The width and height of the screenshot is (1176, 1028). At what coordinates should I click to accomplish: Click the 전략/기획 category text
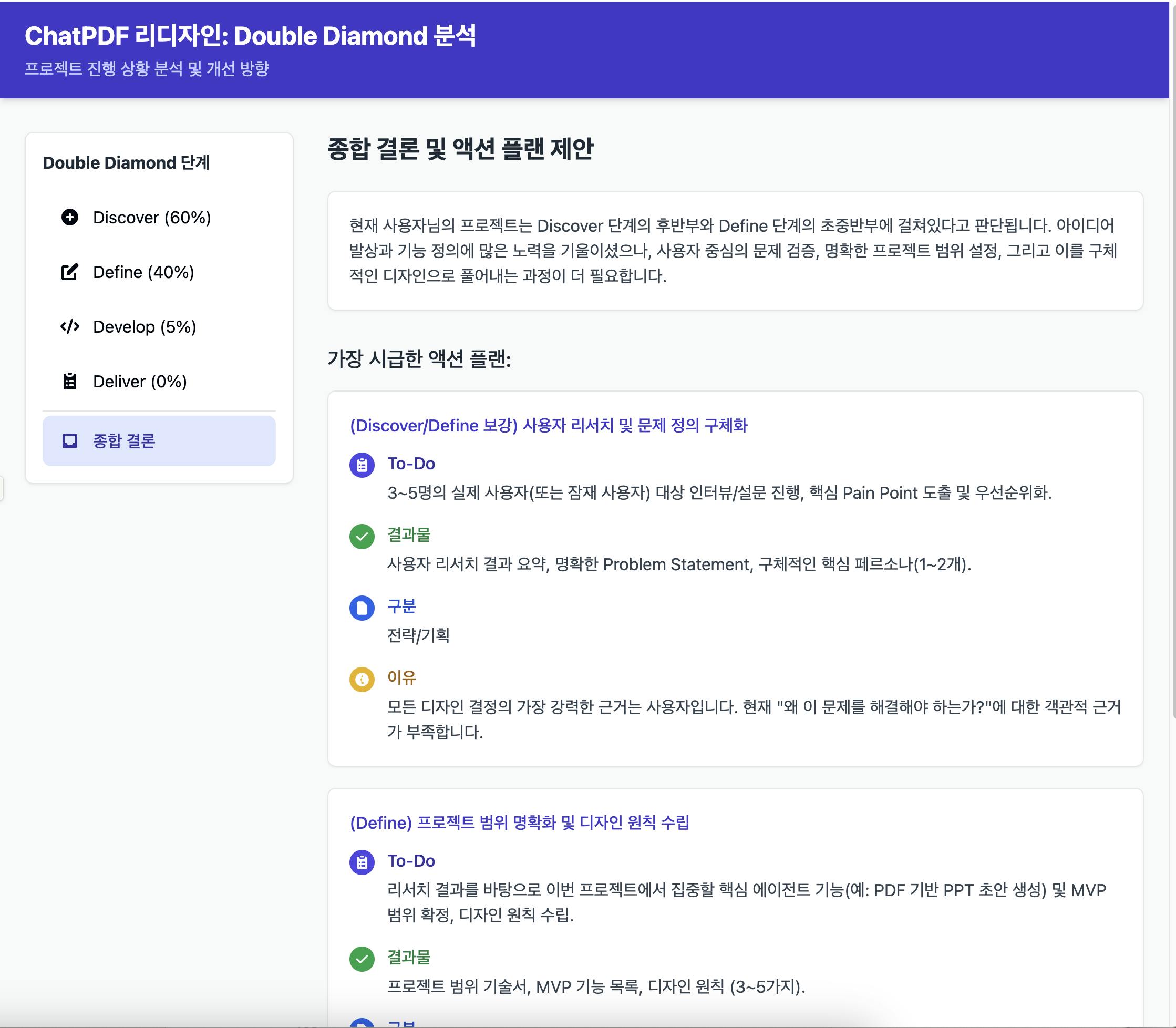pos(418,635)
